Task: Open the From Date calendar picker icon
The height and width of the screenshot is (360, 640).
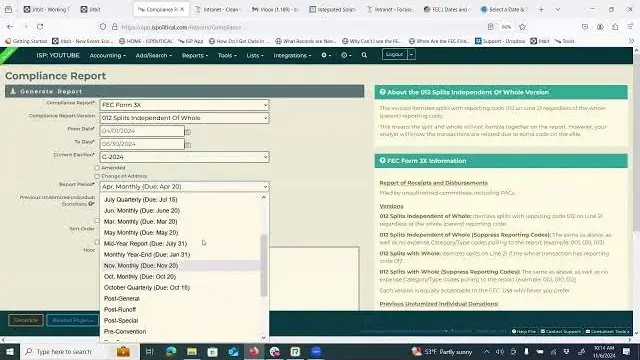Action: coord(188,132)
